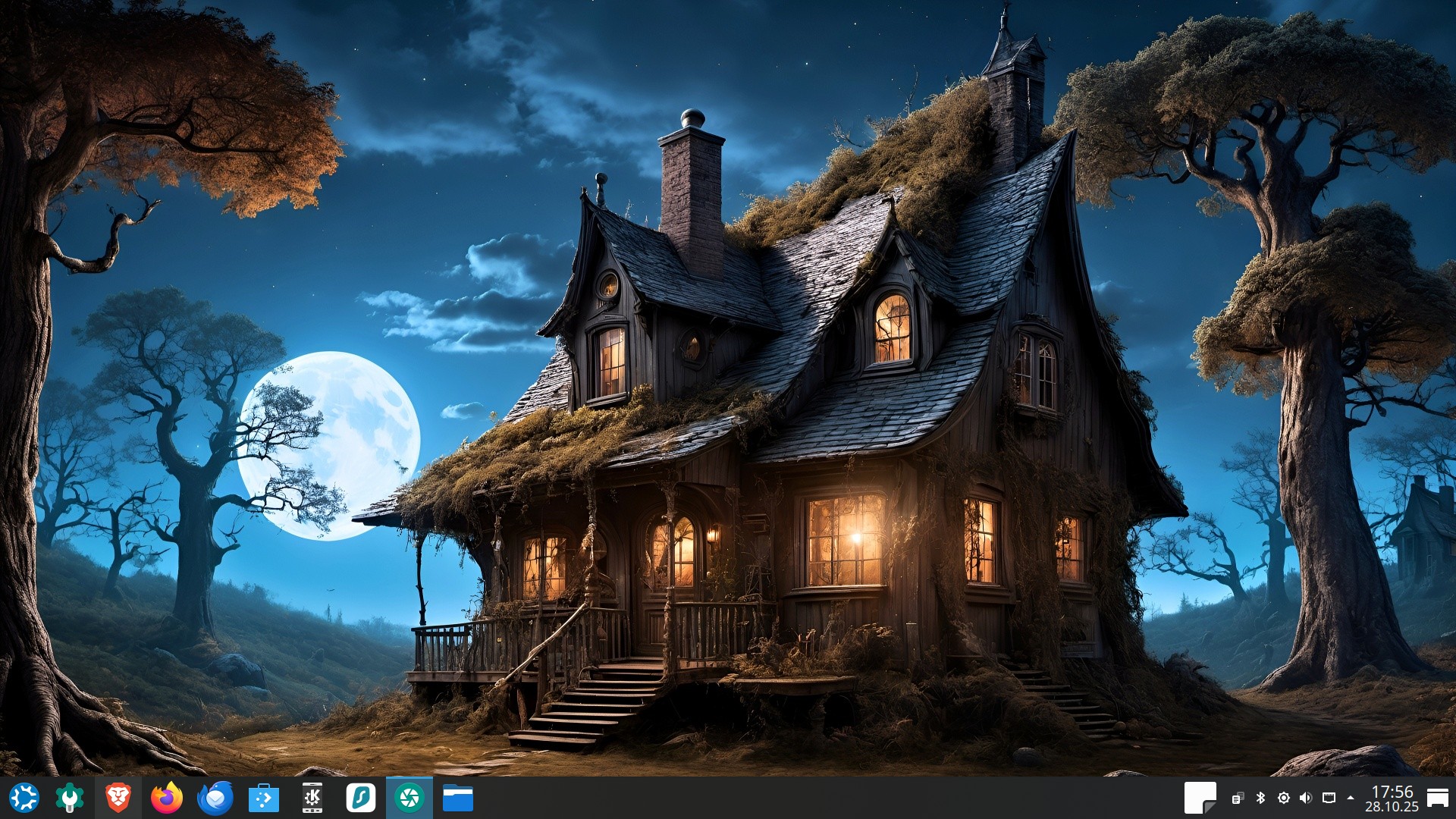Open the Discover software center
This screenshot has height=819, width=1456.
pos(263,798)
